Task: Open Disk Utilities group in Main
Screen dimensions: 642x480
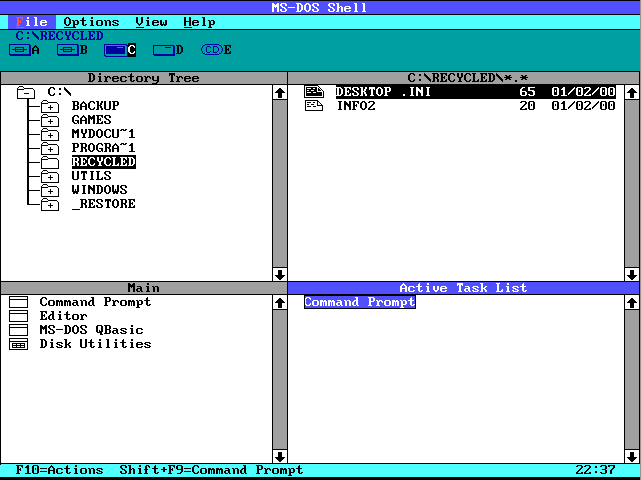Action: pyautogui.click(x=95, y=344)
